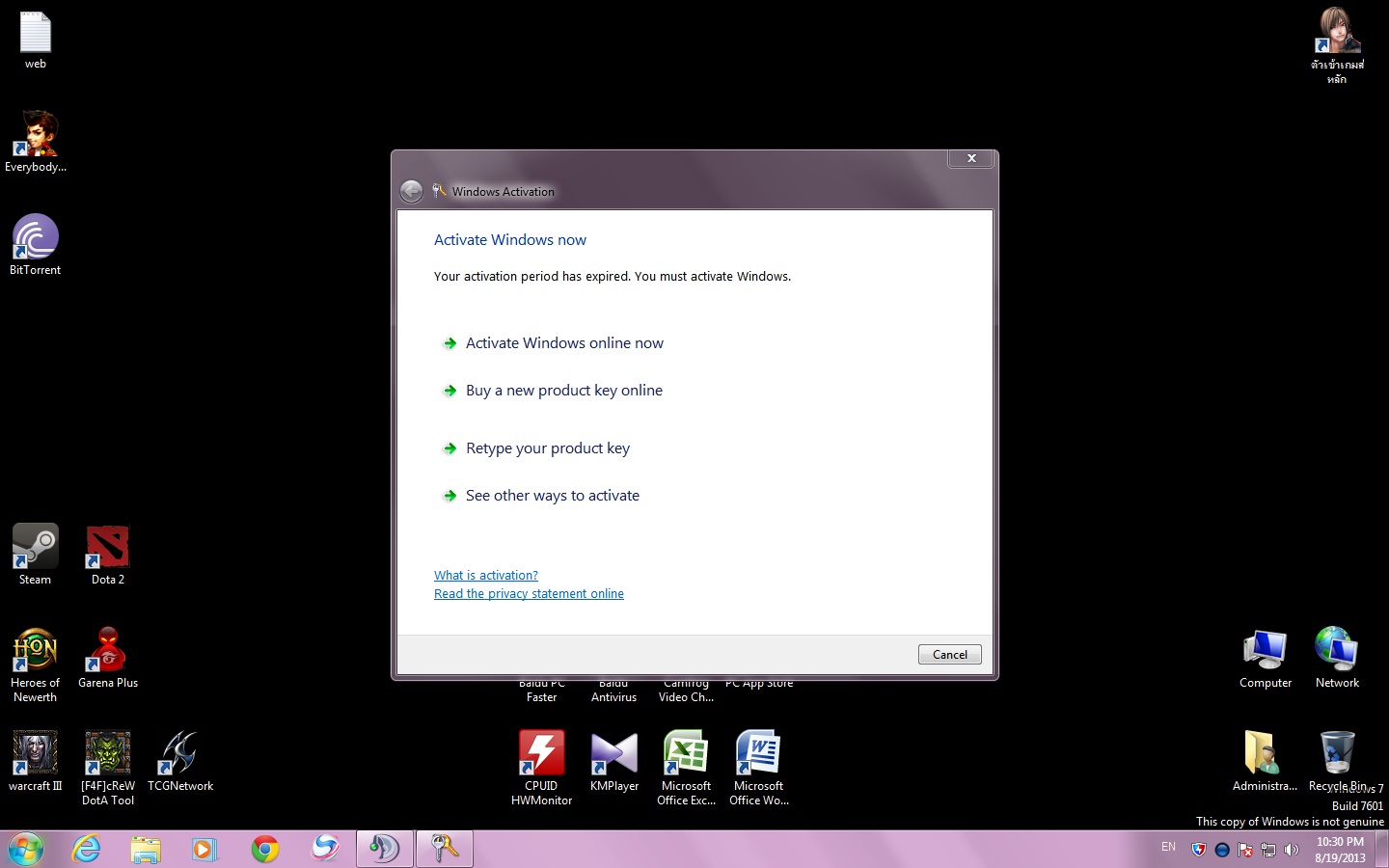This screenshot has height=868, width=1389.
Task: Open Windows Explorer from the taskbar
Action: click(x=146, y=850)
